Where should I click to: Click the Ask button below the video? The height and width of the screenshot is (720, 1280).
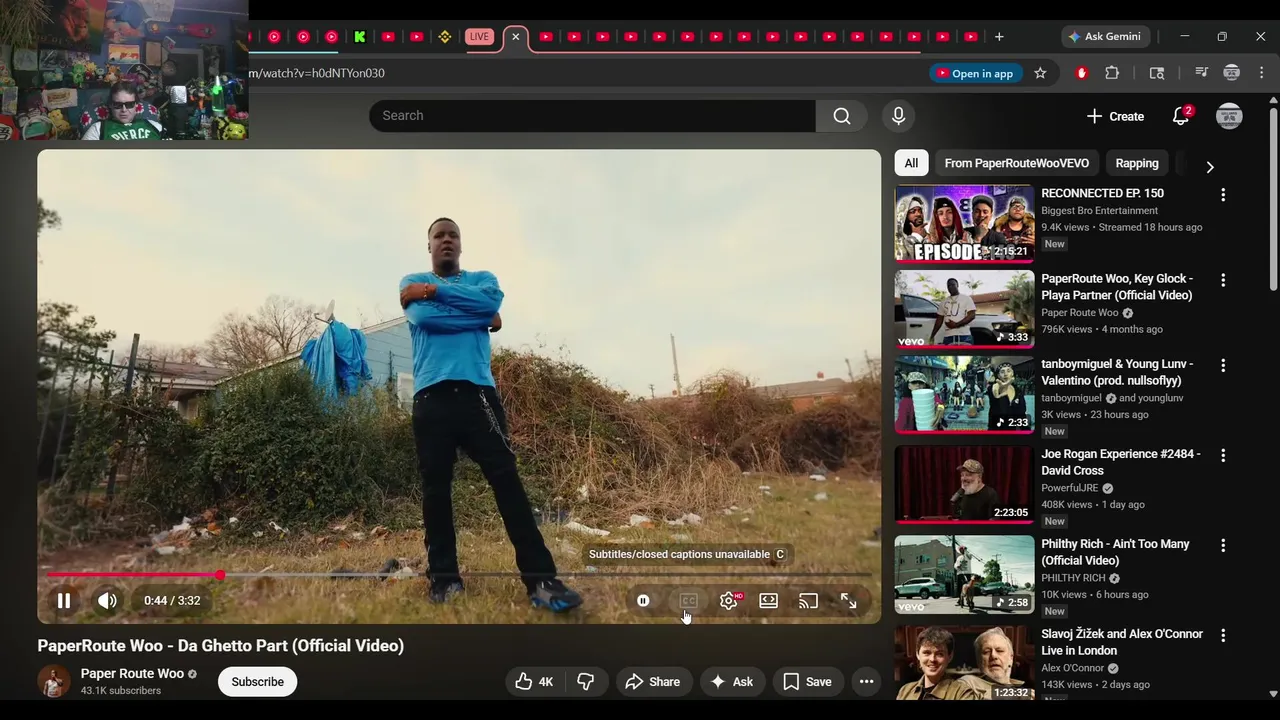731,682
